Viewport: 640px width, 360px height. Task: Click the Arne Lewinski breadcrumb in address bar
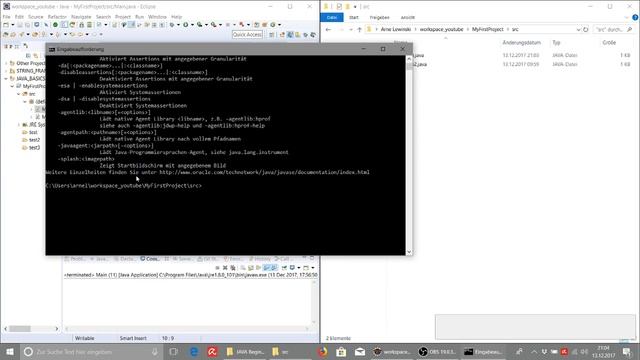(x=396, y=29)
